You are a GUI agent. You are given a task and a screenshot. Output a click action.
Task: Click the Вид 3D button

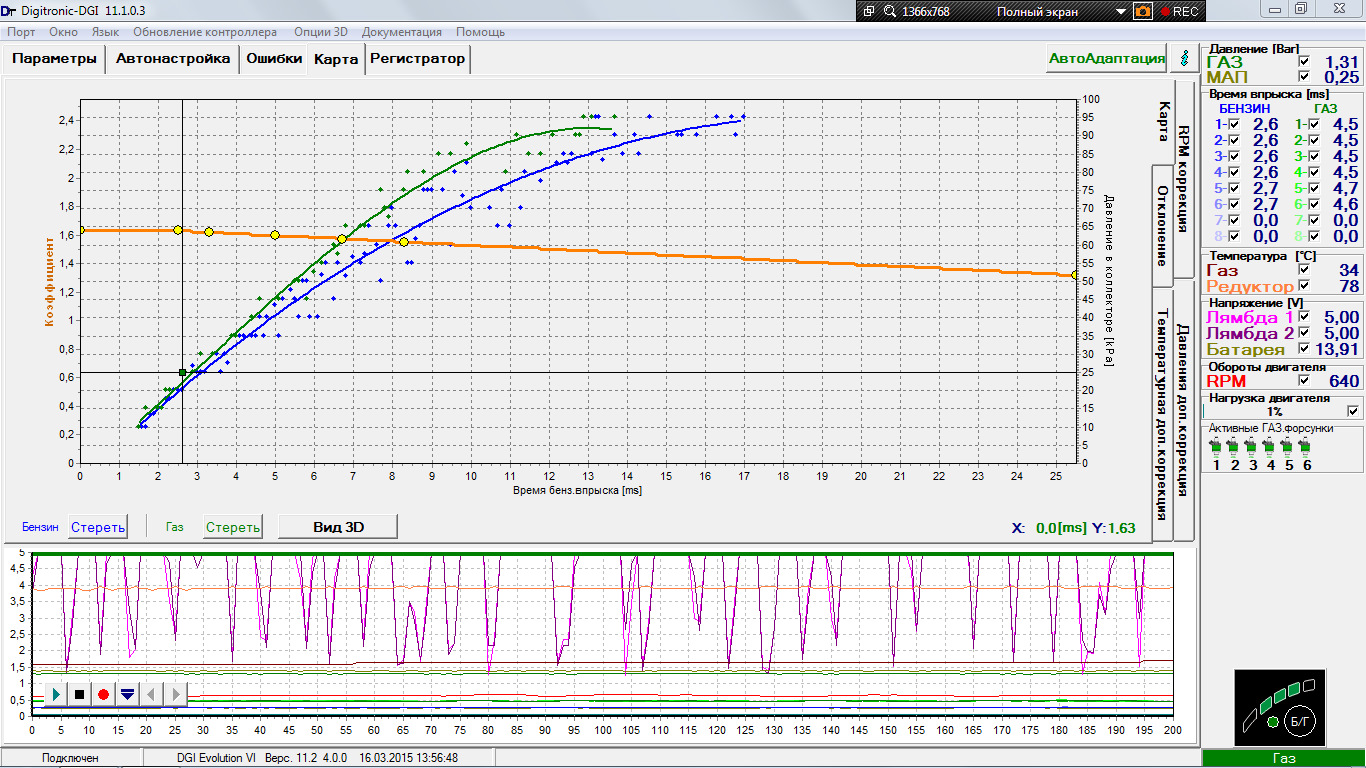point(338,527)
